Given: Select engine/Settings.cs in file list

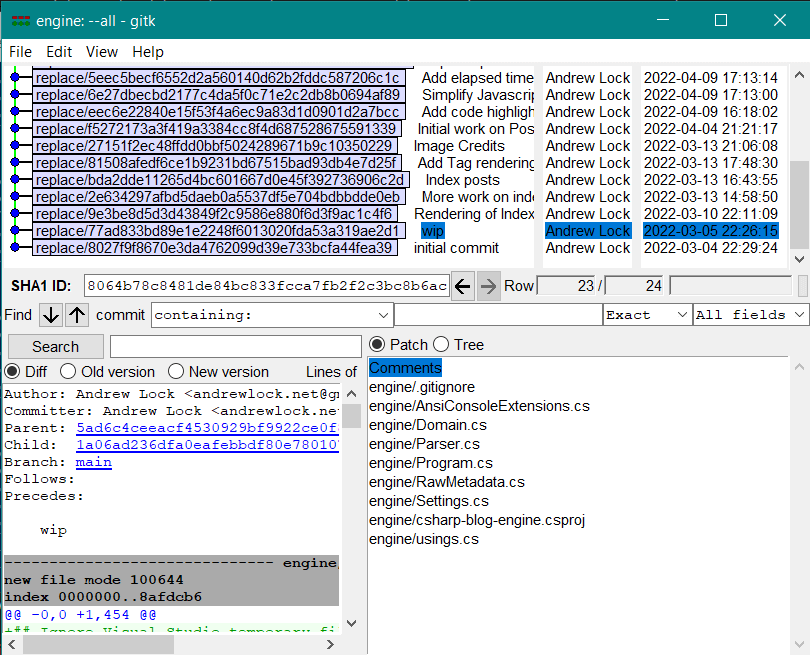Looking at the screenshot, I should click(x=429, y=501).
